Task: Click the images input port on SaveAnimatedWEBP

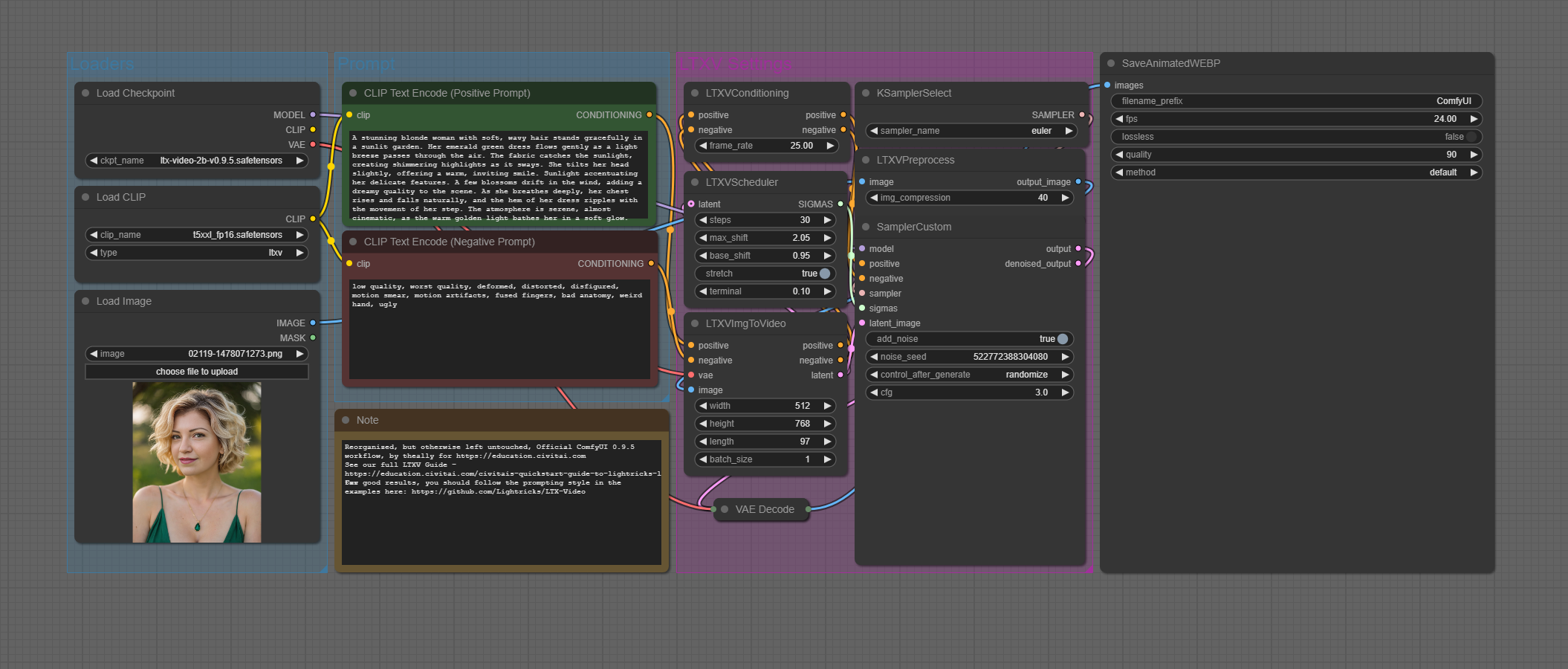Action: coord(1107,85)
